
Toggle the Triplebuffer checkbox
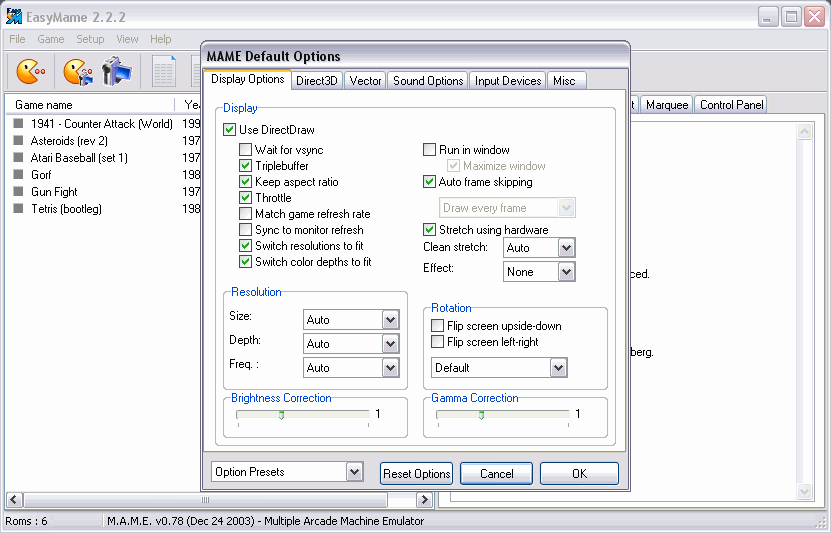pyautogui.click(x=245, y=166)
